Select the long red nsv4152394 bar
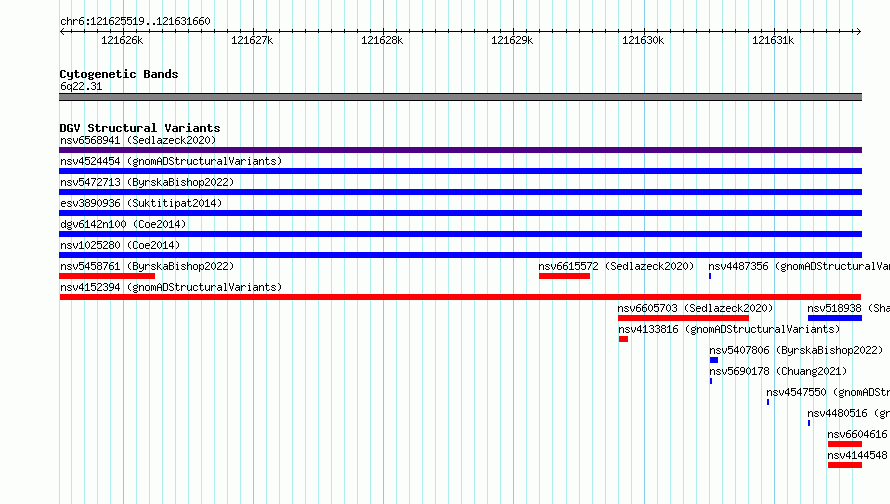The image size is (890, 504). [460, 297]
